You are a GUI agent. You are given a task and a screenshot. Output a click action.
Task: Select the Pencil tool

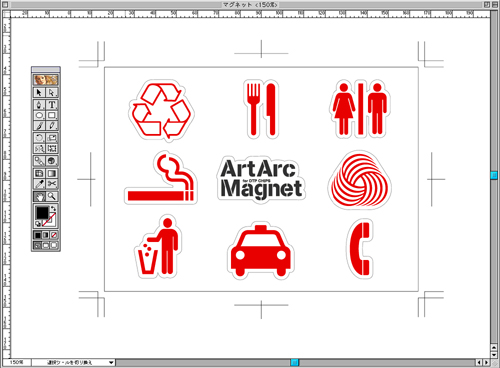click(52, 126)
